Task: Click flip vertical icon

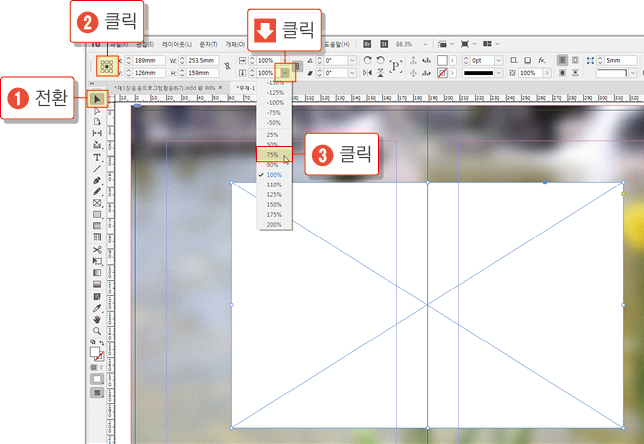Action: pos(381,73)
